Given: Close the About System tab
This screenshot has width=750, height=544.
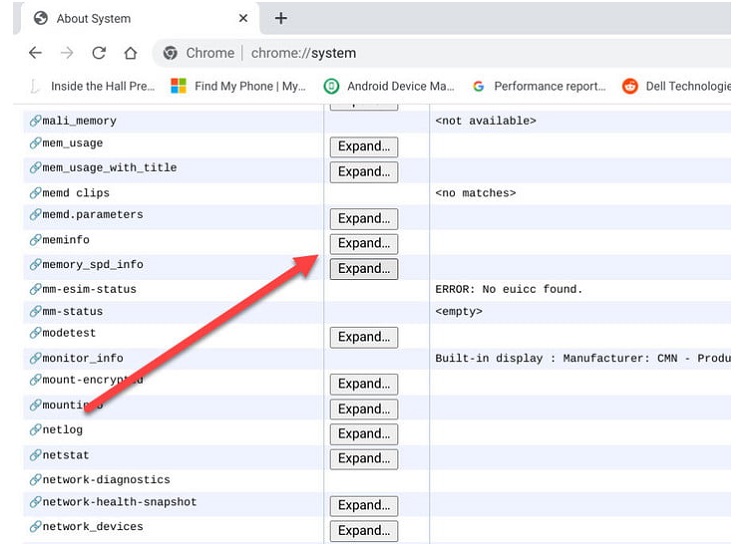Looking at the screenshot, I should (243, 18).
